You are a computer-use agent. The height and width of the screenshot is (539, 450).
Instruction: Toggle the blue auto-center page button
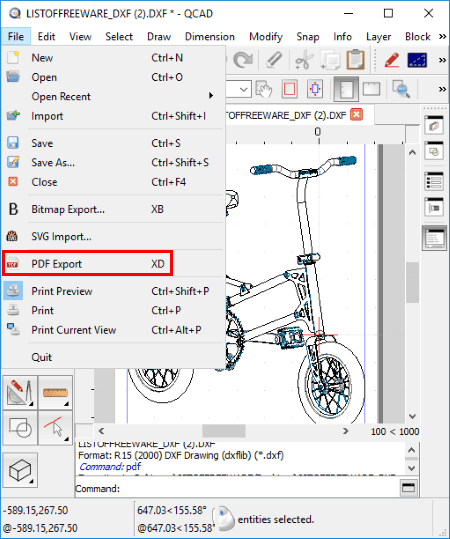click(315, 89)
